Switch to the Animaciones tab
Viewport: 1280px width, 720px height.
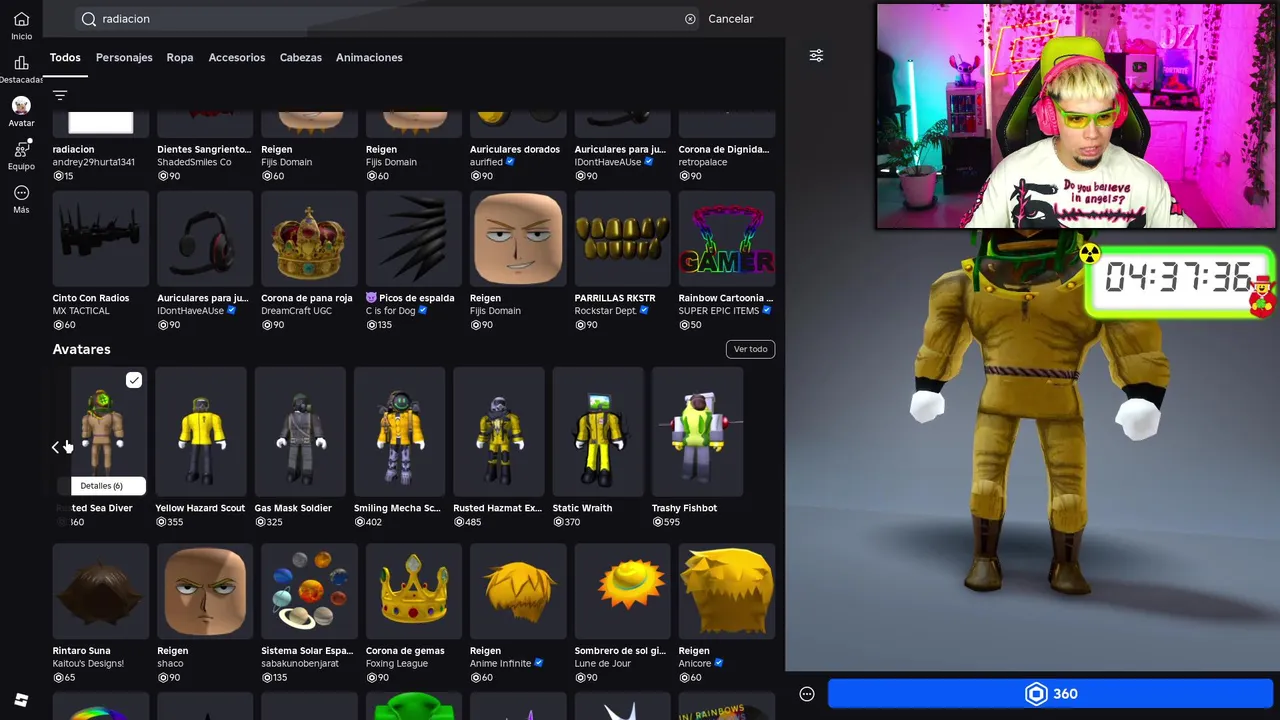coord(369,57)
